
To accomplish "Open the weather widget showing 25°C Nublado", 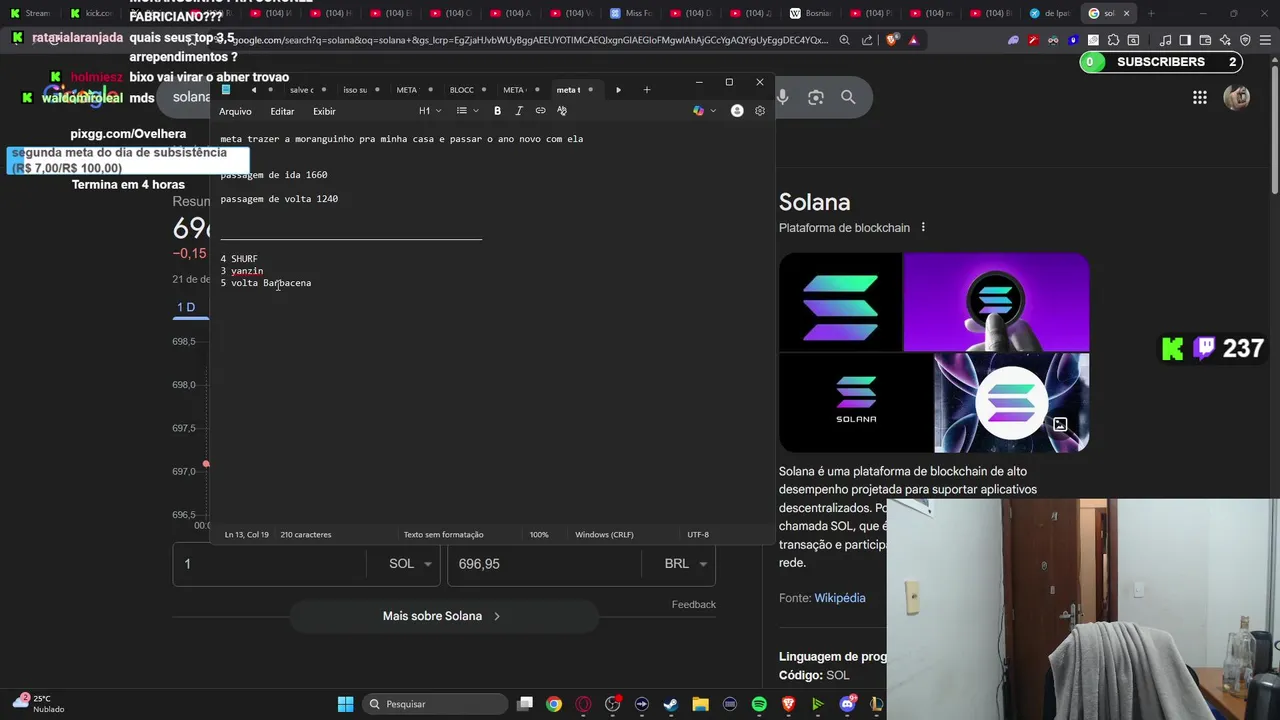I will click(x=38, y=704).
